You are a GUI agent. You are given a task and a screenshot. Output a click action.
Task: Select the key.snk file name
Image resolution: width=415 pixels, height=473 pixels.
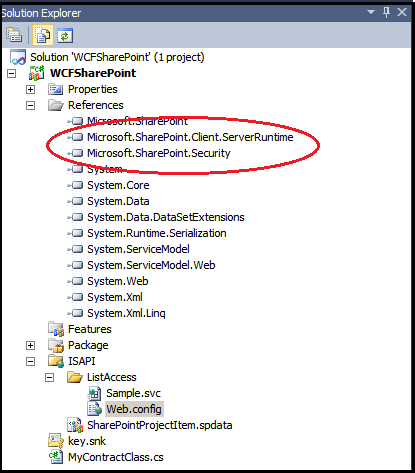click(87, 441)
